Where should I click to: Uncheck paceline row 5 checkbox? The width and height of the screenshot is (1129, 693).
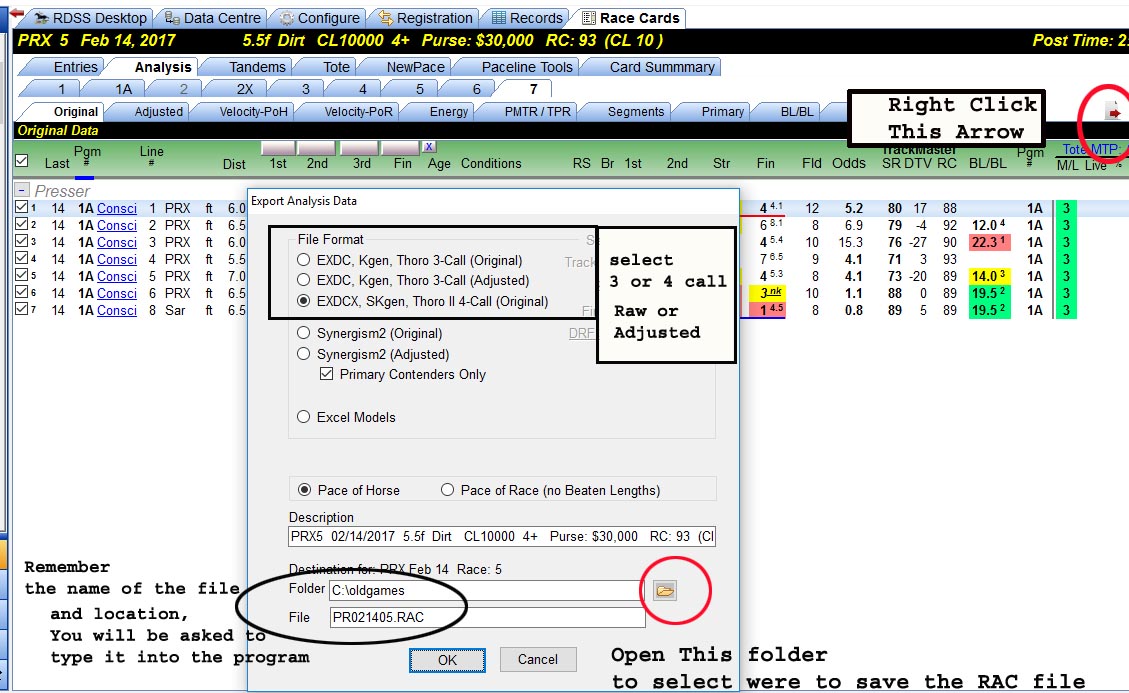click(x=22, y=276)
